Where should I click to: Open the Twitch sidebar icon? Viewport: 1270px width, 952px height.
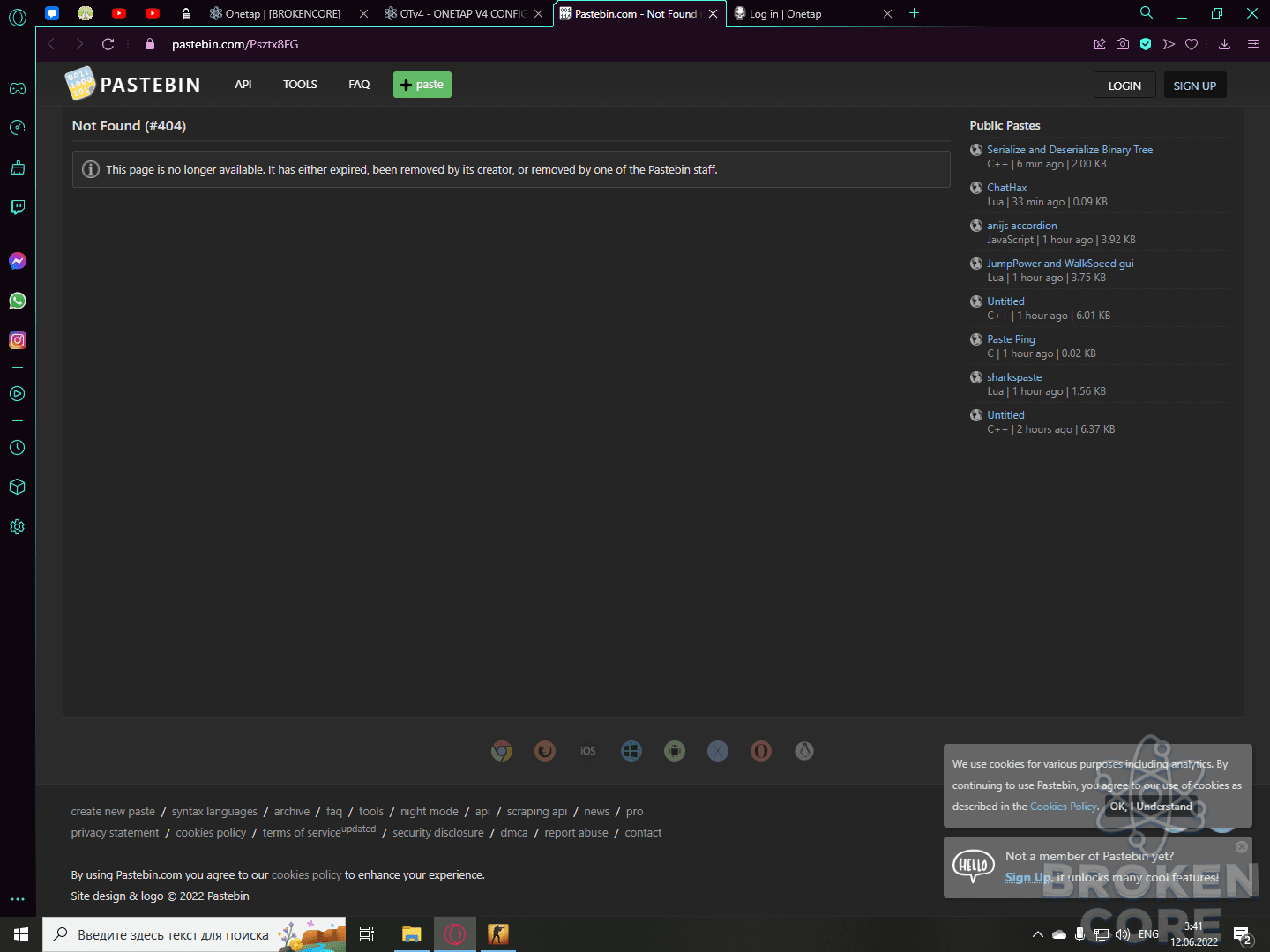[x=18, y=207]
